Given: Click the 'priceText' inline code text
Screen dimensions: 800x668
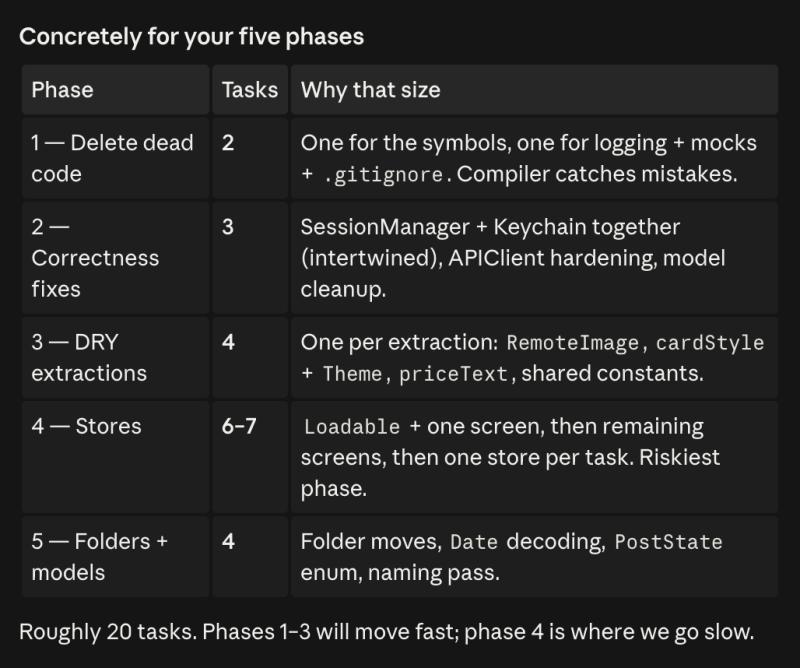Looking at the screenshot, I should 453,374.
